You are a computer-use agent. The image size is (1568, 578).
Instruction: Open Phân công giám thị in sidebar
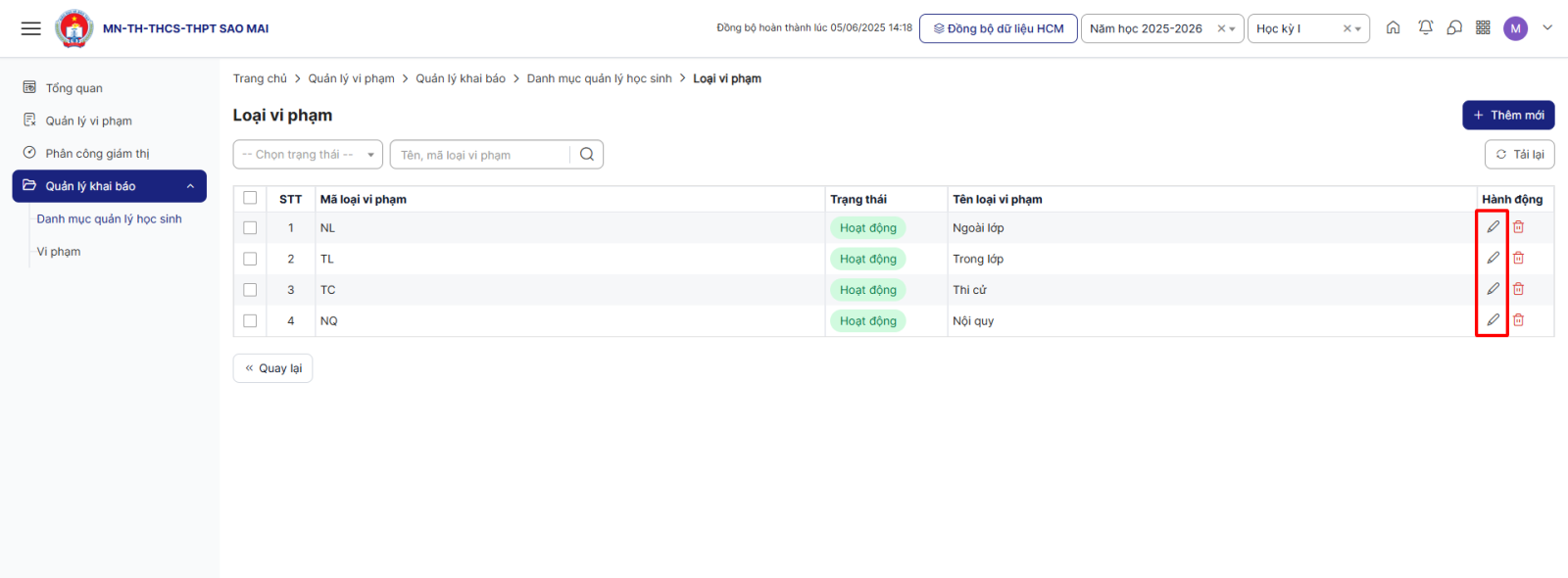point(97,154)
